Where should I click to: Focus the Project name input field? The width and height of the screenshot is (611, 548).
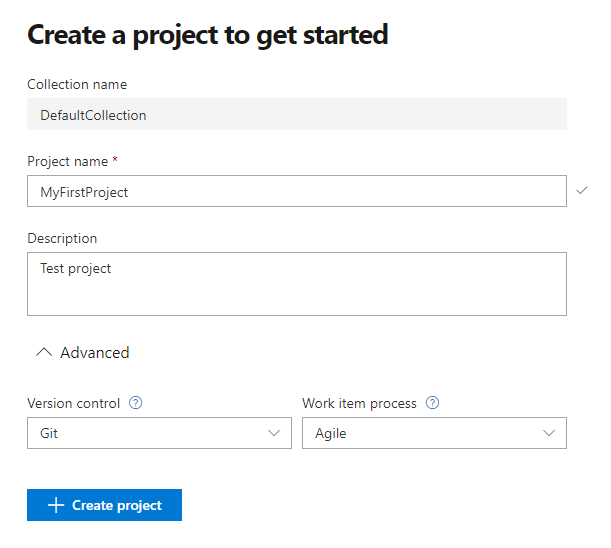pyautogui.click(x=296, y=192)
